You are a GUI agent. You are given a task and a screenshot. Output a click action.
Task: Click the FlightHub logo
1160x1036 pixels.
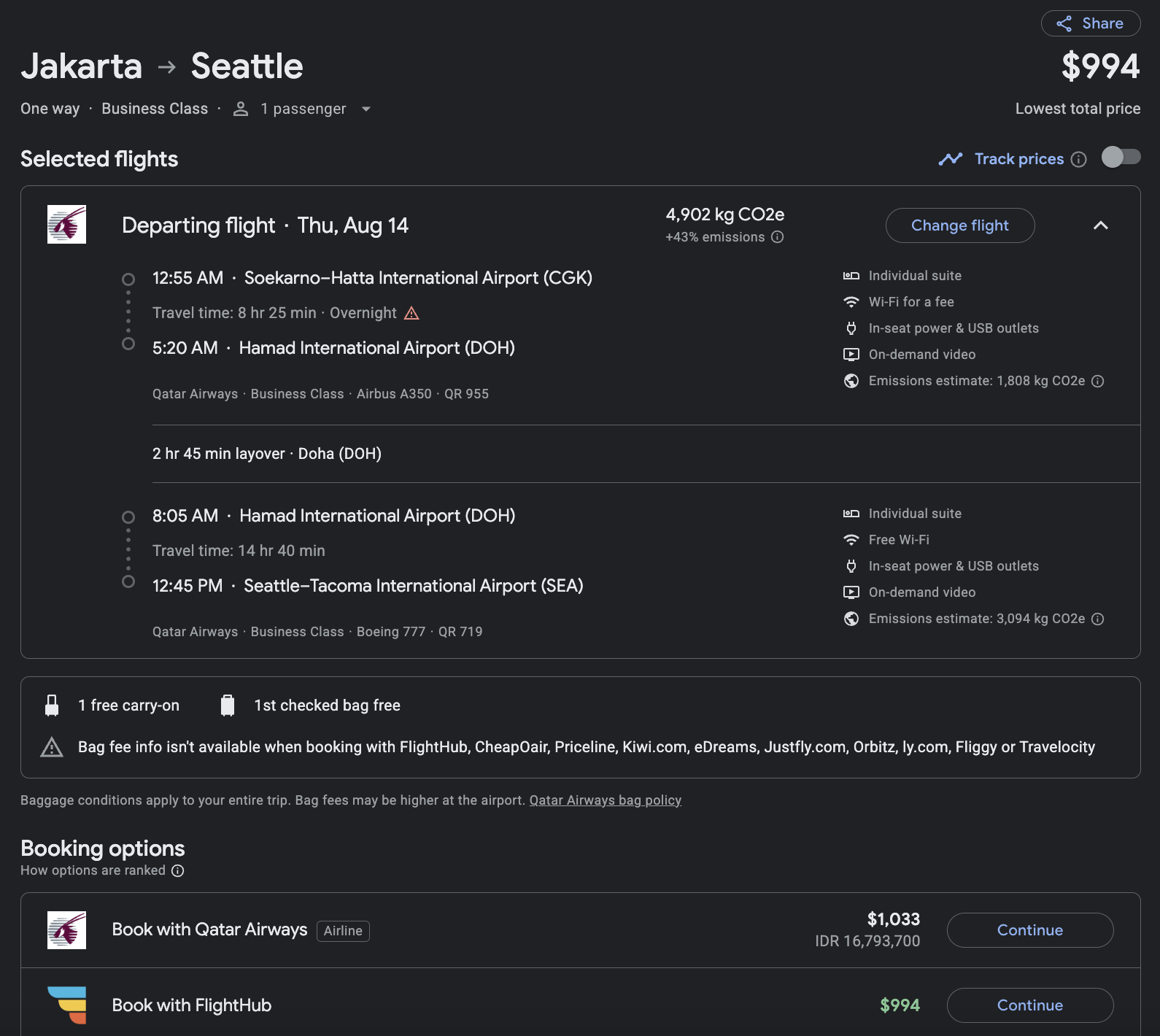(x=67, y=1005)
